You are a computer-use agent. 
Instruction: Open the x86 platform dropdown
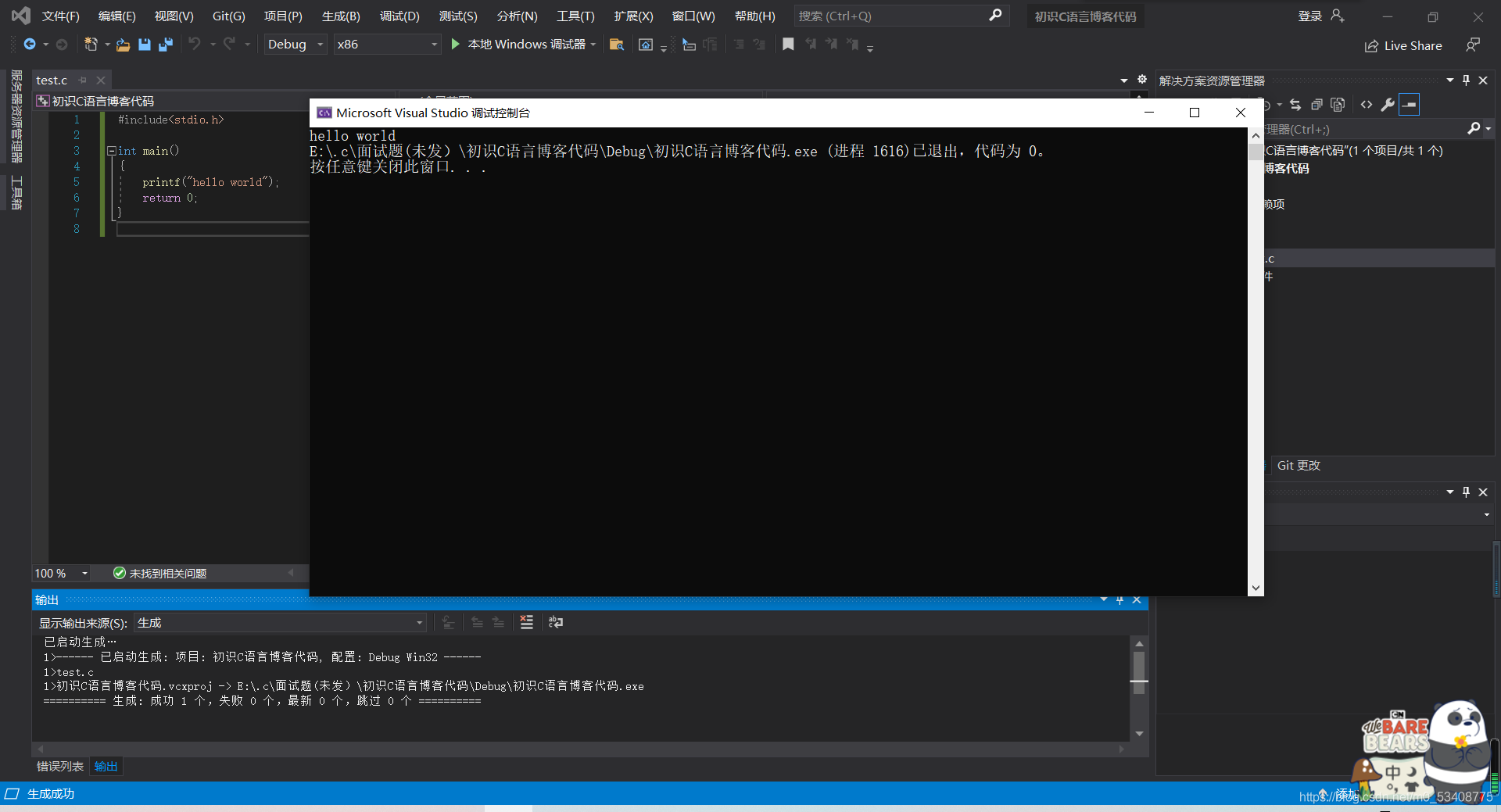pyautogui.click(x=387, y=45)
